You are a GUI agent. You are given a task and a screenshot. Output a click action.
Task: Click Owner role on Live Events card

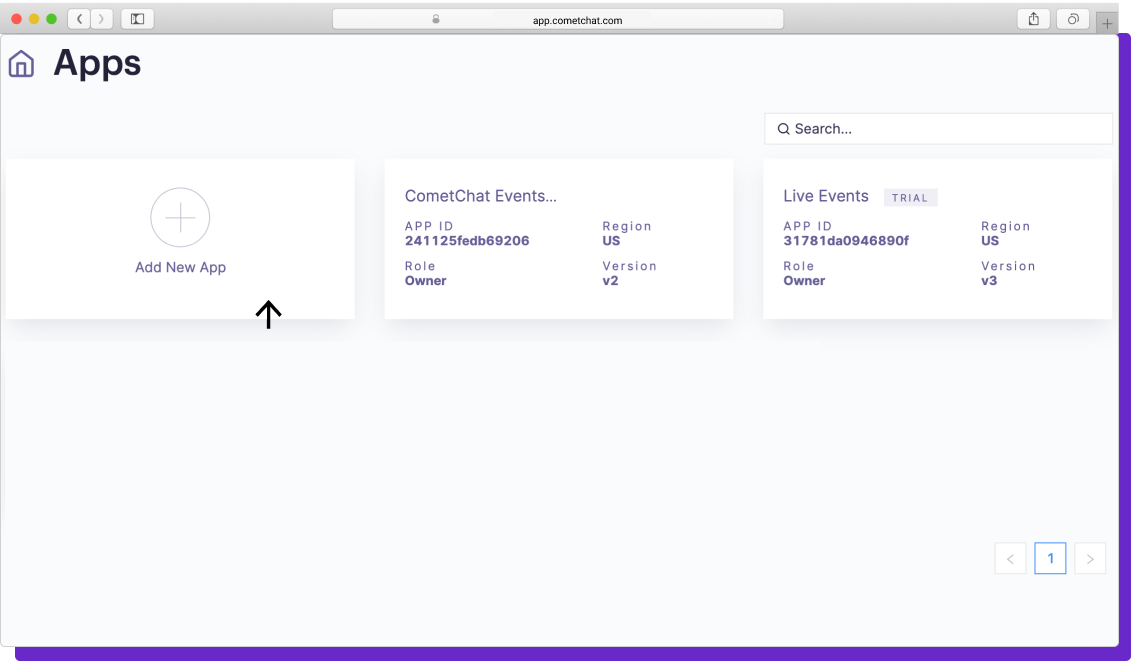click(x=804, y=281)
